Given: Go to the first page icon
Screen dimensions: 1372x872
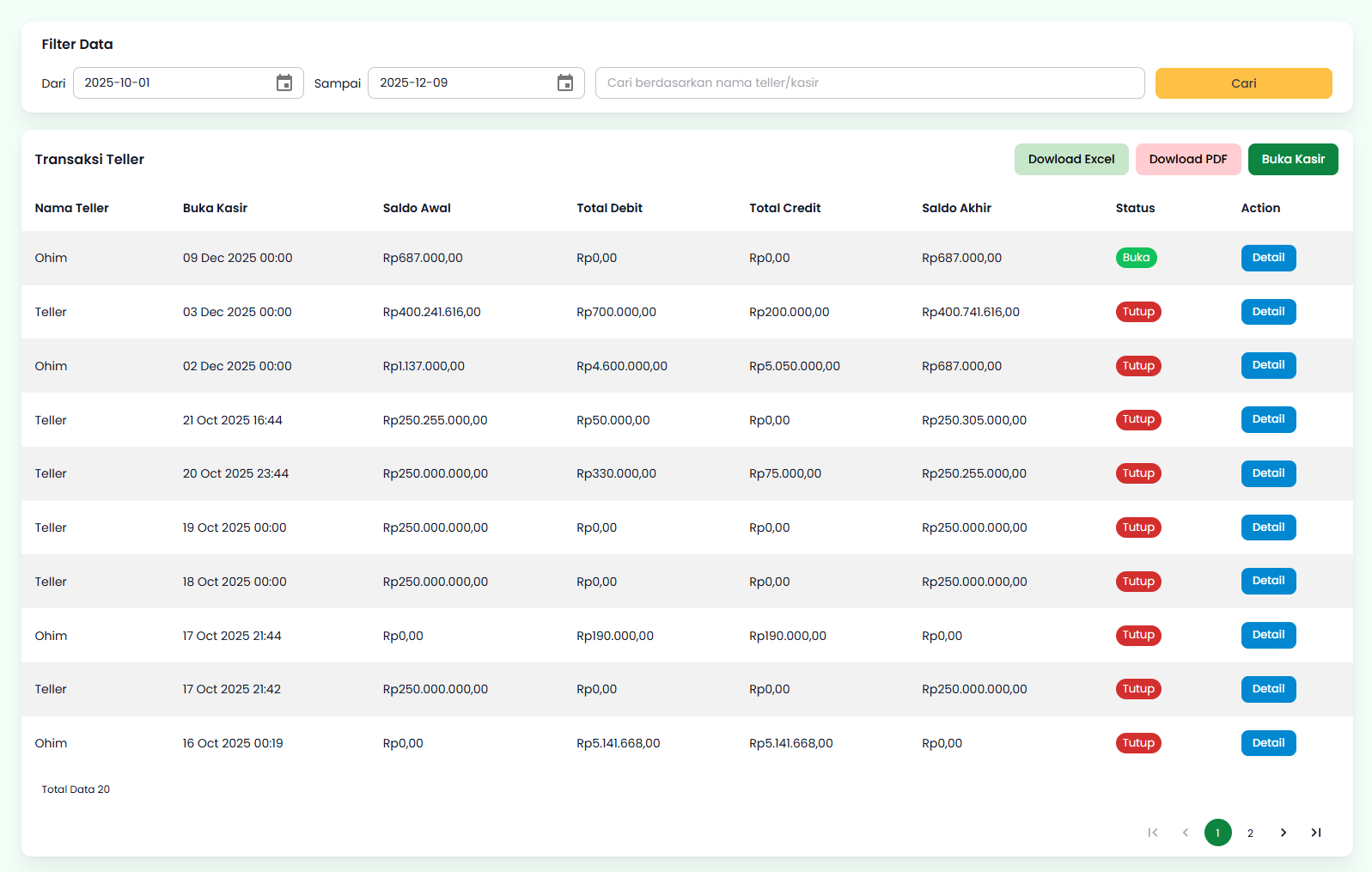Looking at the screenshot, I should click(1153, 832).
